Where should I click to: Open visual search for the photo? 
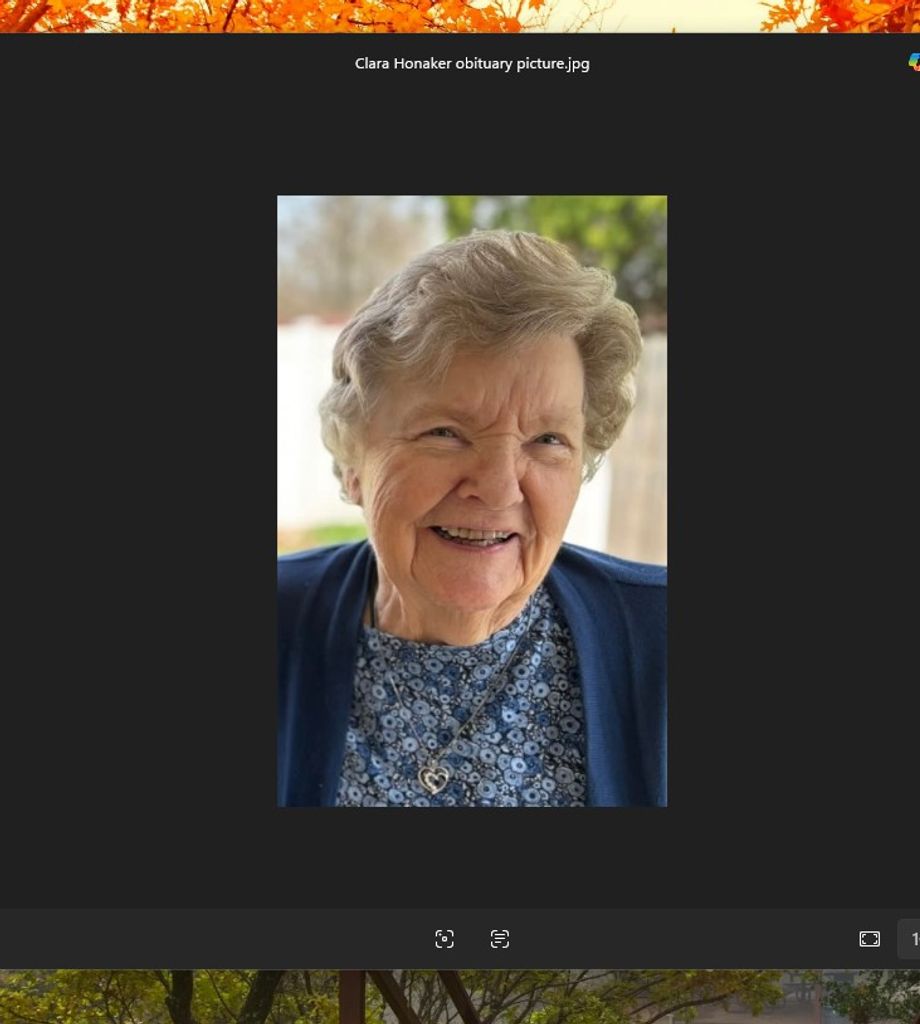pyautogui.click(x=444, y=939)
